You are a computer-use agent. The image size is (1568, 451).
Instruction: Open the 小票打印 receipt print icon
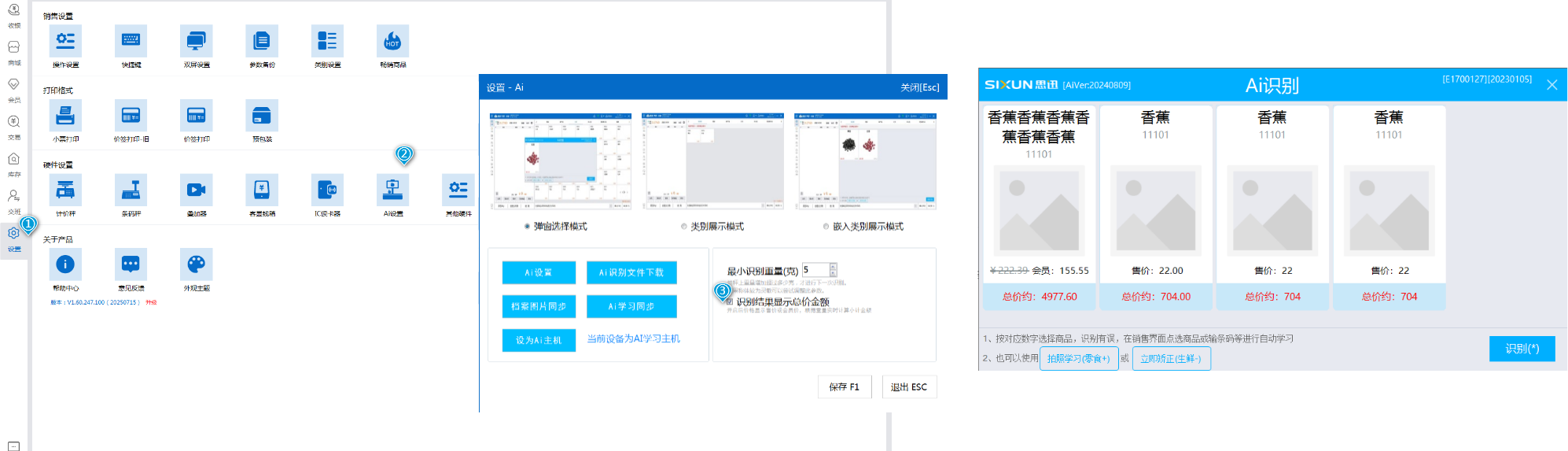[x=65, y=116]
